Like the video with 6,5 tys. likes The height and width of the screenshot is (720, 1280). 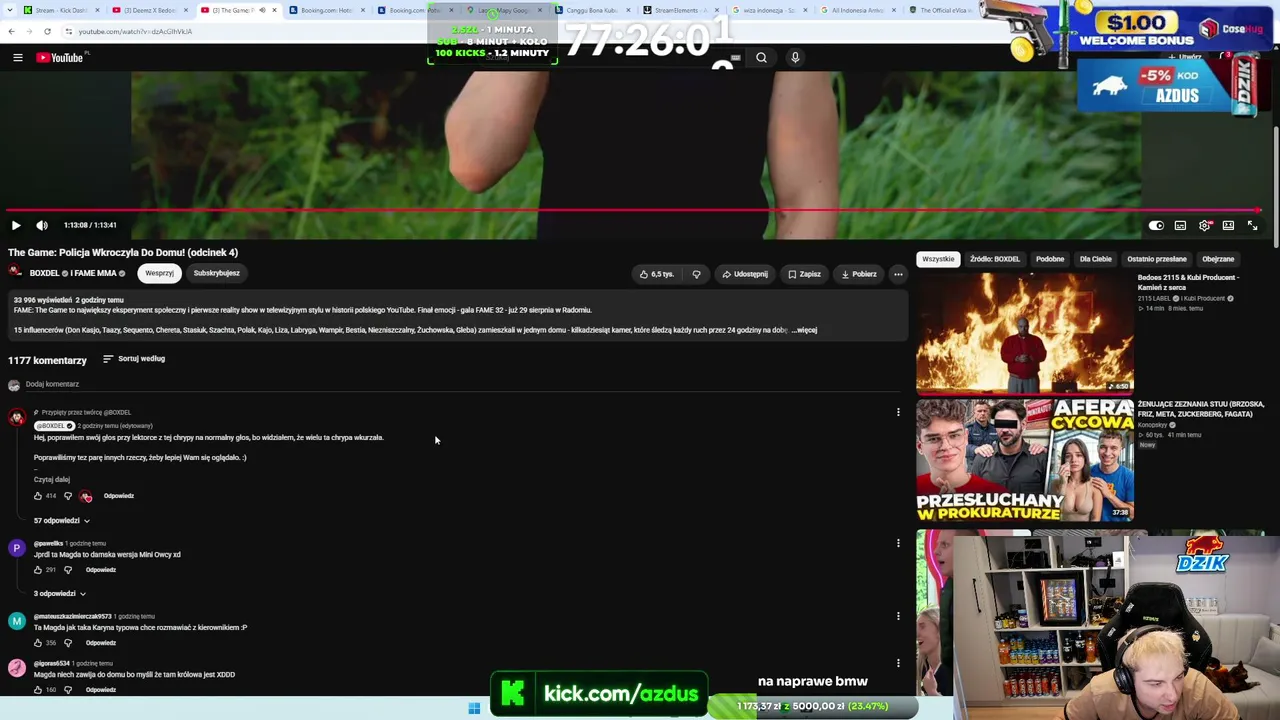coord(656,274)
